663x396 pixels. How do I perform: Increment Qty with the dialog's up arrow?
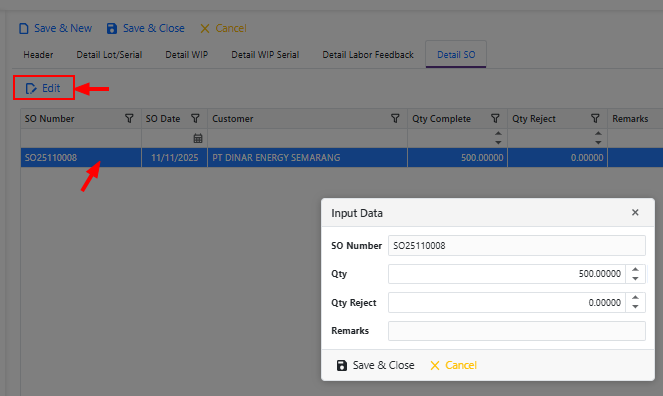[x=635, y=269]
